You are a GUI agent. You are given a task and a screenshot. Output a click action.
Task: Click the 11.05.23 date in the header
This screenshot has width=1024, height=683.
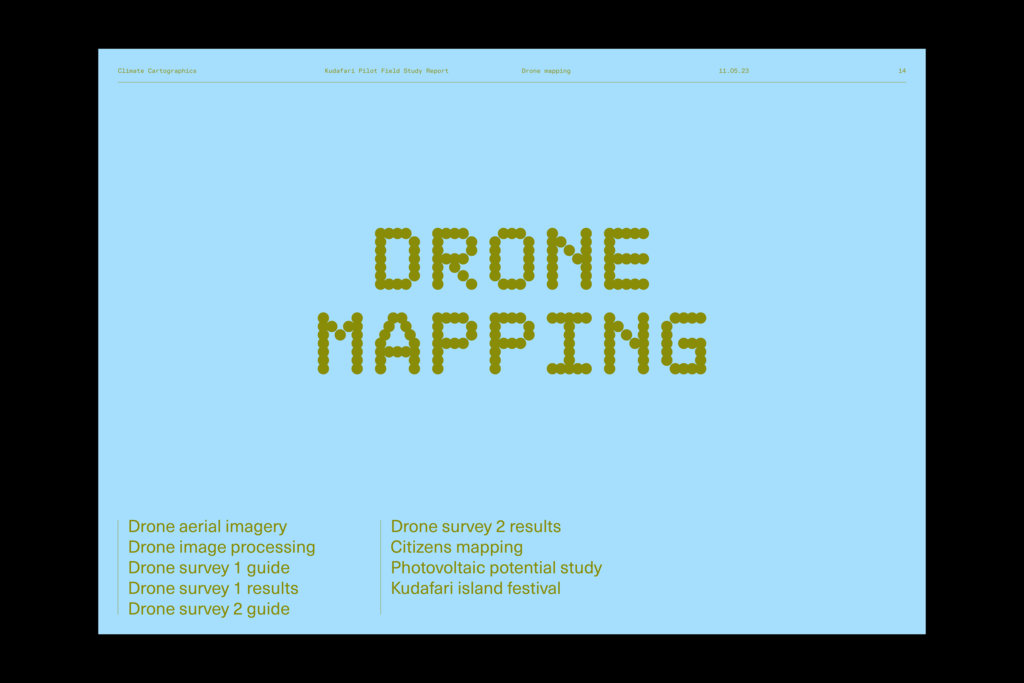point(733,71)
